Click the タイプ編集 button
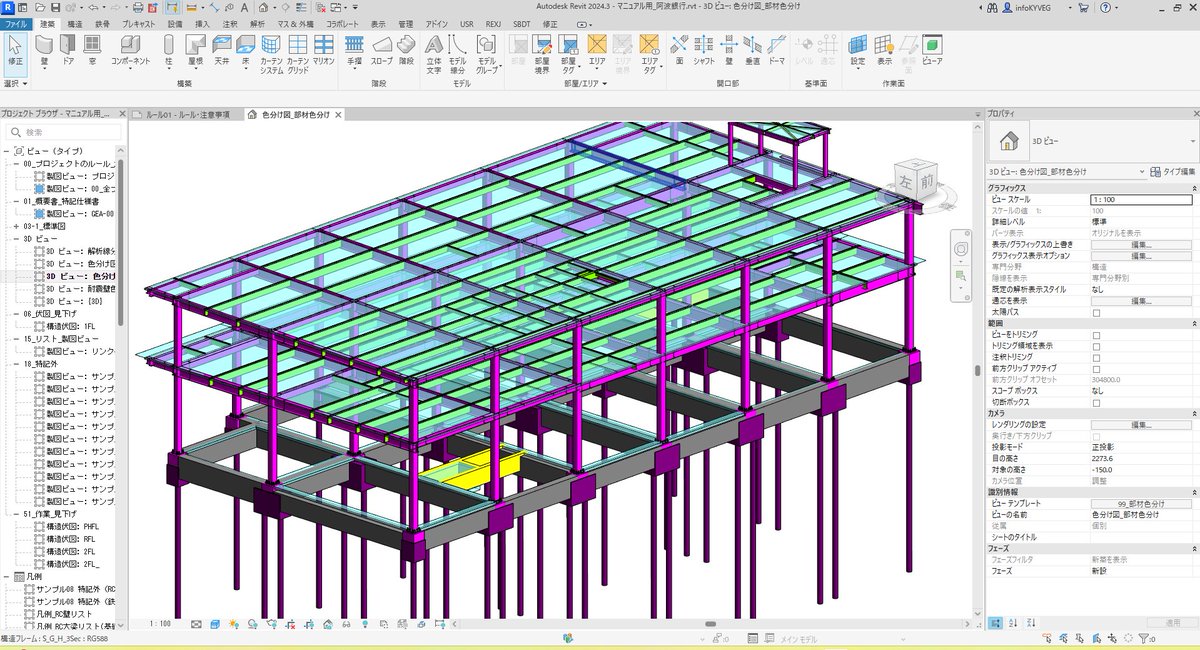The height and width of the screenshot is (650, 1200). coord(1174,172)
